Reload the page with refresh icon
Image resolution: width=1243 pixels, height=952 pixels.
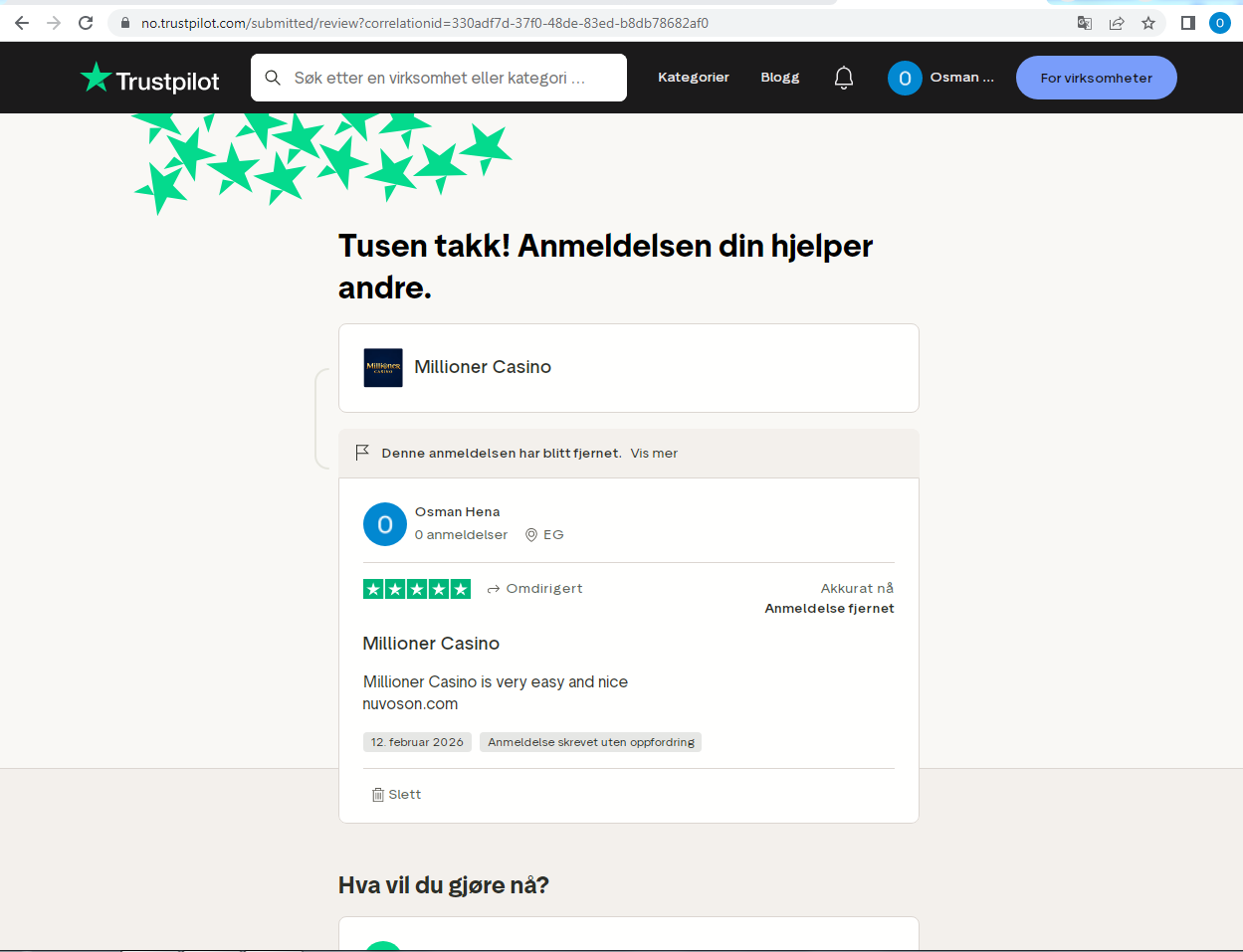86,23
